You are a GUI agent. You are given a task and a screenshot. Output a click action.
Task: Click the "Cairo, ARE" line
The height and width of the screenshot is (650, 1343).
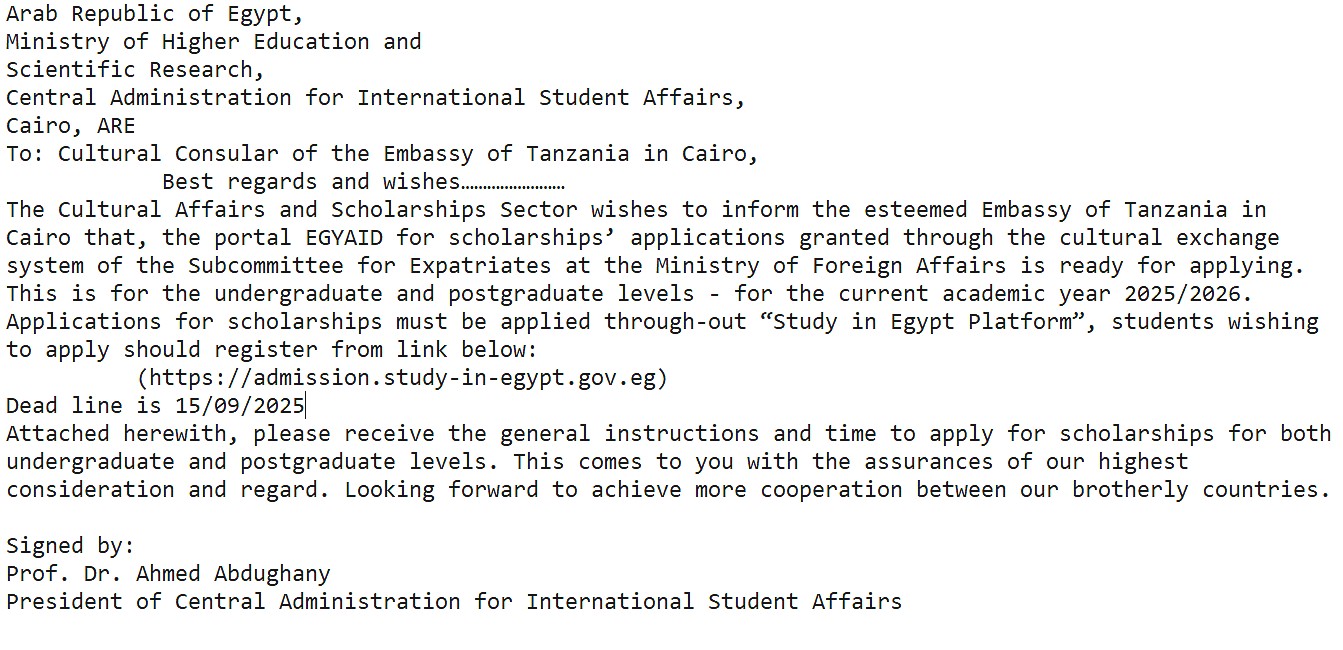pyautogui.click(x=70, y=126)
